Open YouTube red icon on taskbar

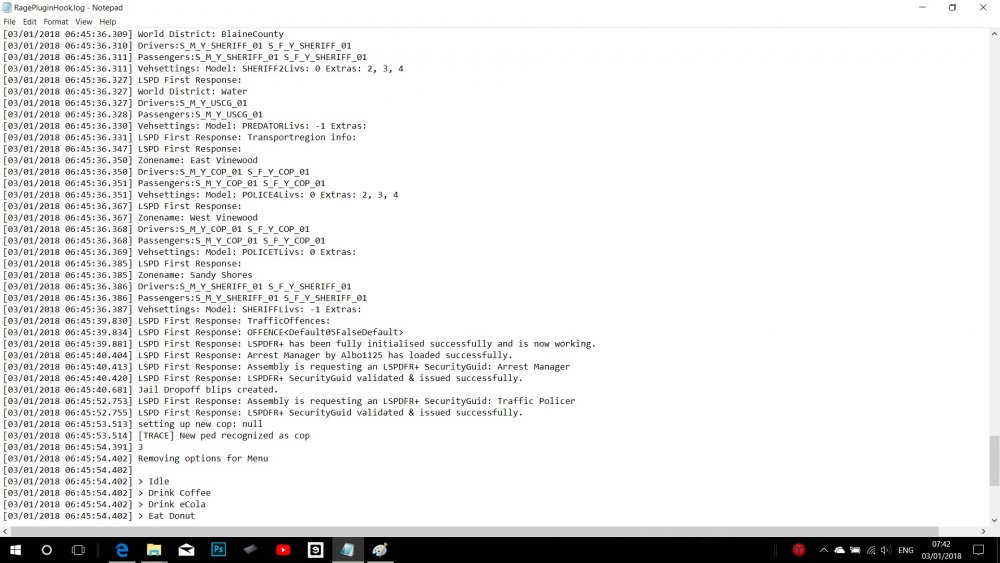pyautogui.click(x=283, y=550)
